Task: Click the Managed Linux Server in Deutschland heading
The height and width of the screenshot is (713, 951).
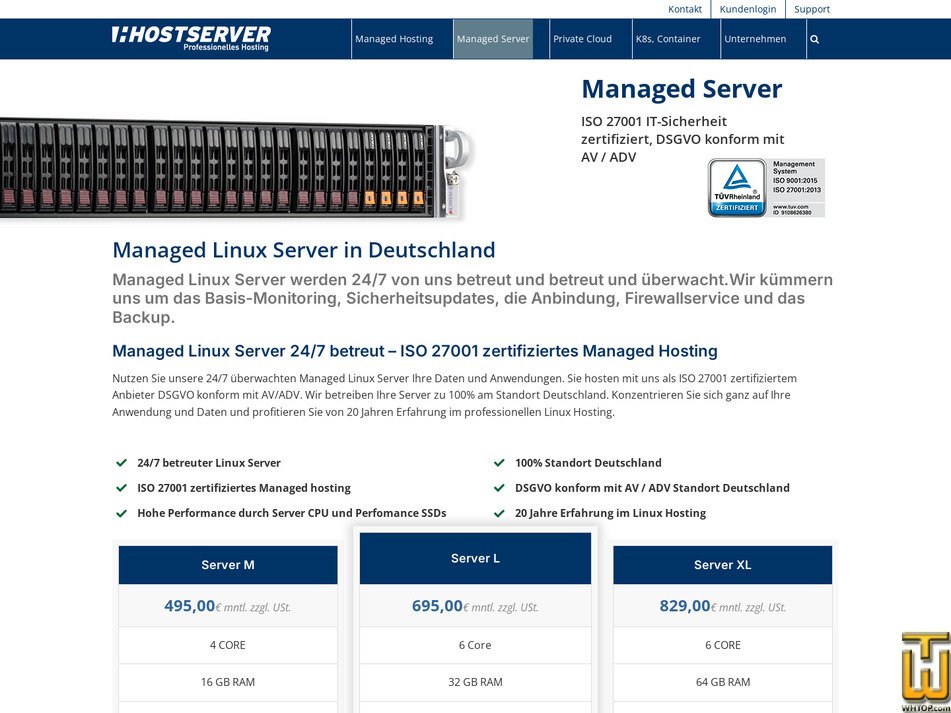Action: click(304, 250)
